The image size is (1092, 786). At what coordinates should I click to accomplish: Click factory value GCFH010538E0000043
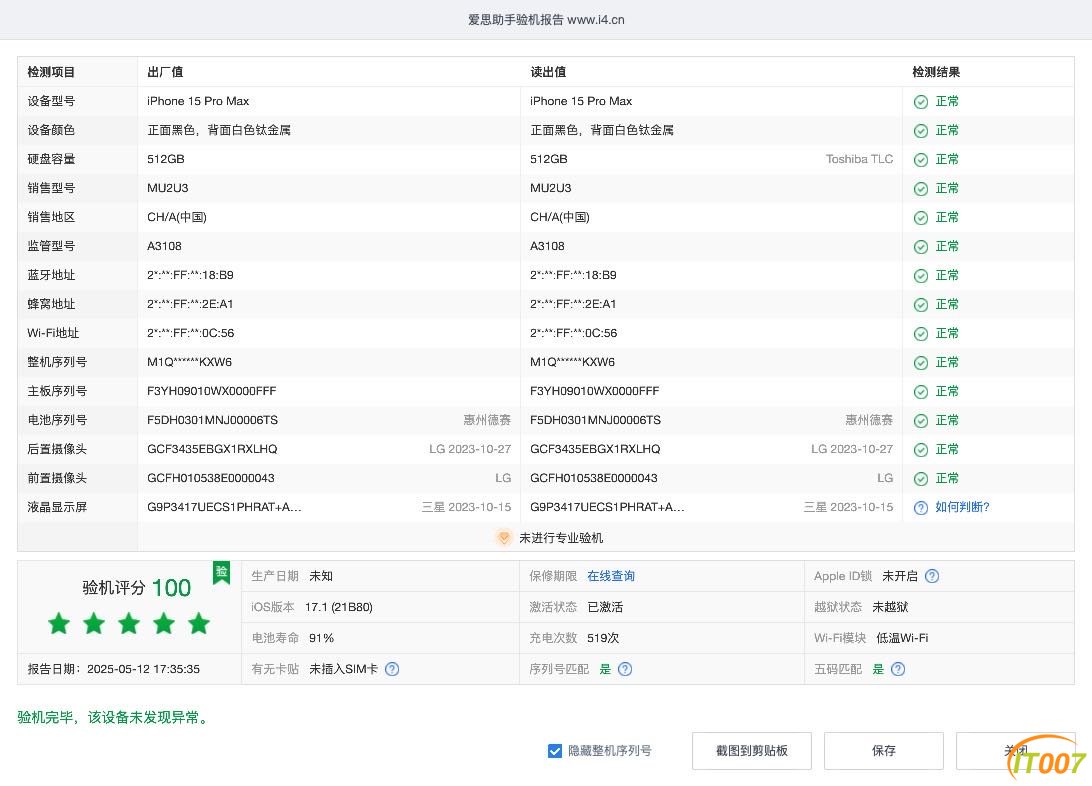210,478
